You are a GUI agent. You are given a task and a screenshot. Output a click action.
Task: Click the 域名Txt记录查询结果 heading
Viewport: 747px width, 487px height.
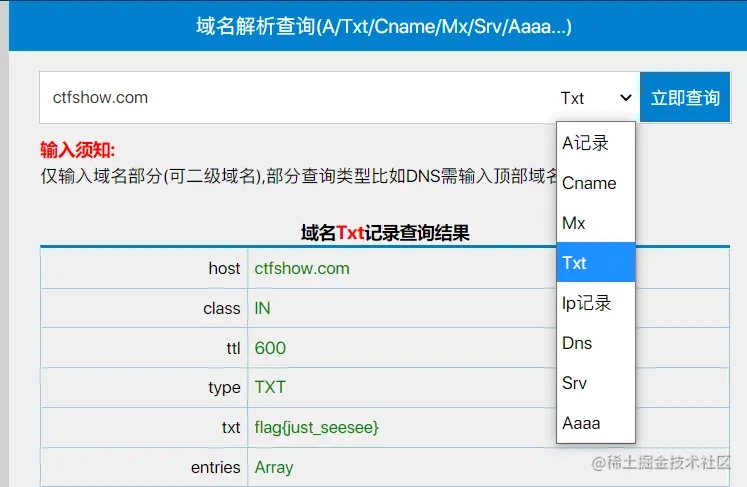pos(385,233)
